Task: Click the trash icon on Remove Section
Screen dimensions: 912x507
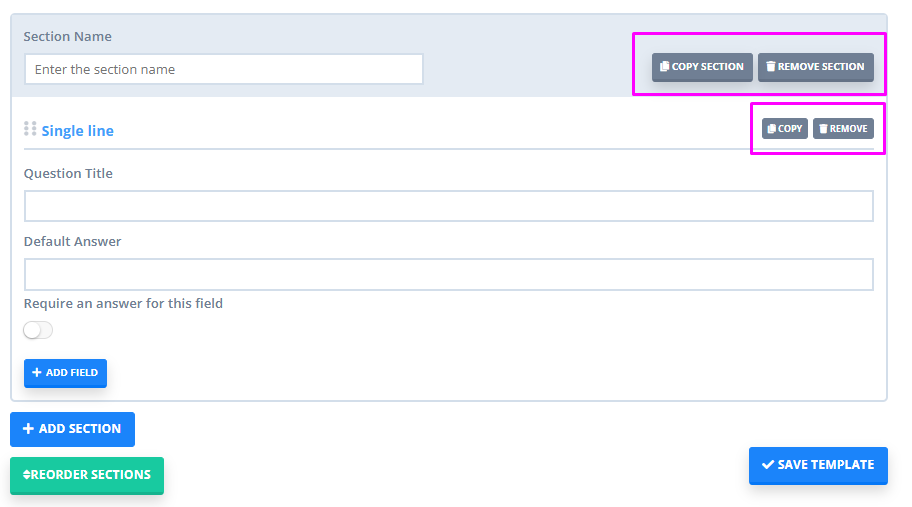Action: coord(770,67)
